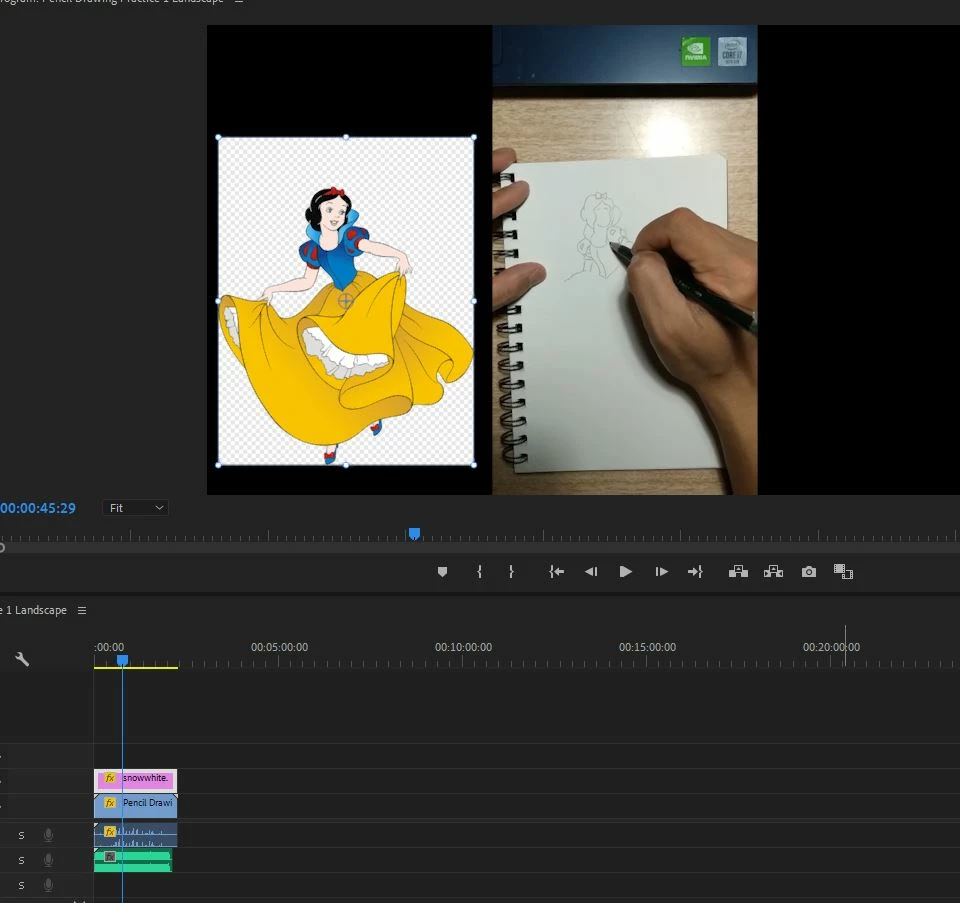
Task: Switch to the 1 Landscape sequence tab
Action: (x=34, y=610)
